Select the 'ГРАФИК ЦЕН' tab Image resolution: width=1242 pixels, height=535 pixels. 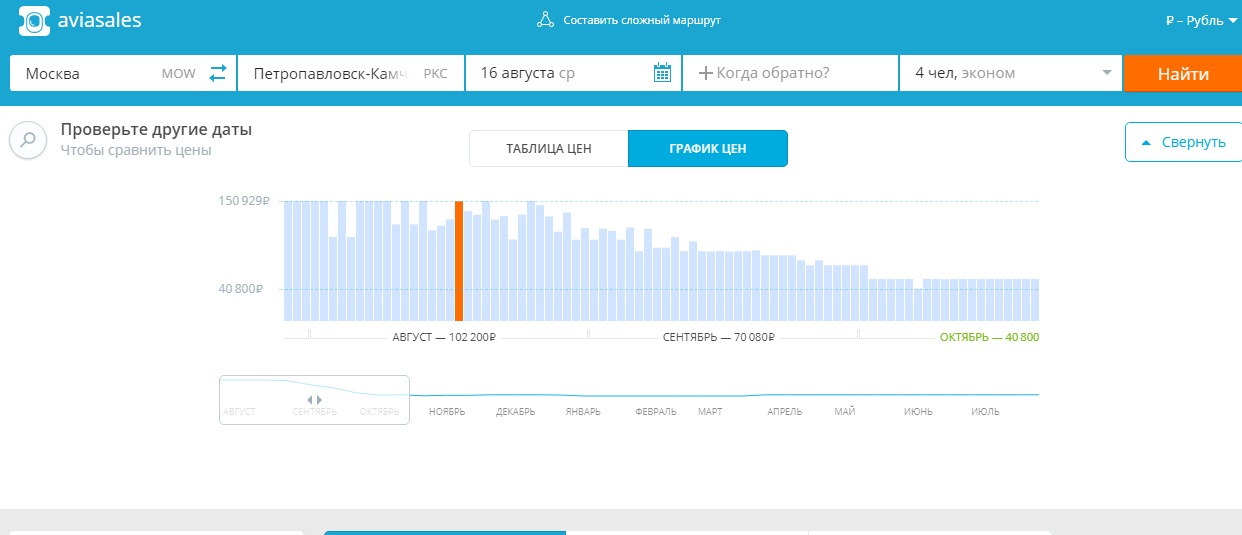[x=708, y=149]
